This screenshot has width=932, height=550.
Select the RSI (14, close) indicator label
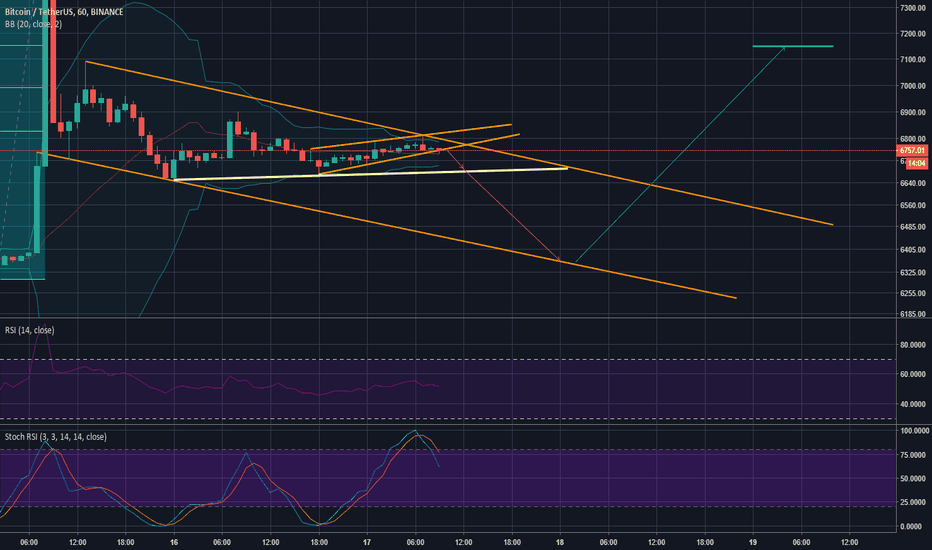(x=30, y=330)
